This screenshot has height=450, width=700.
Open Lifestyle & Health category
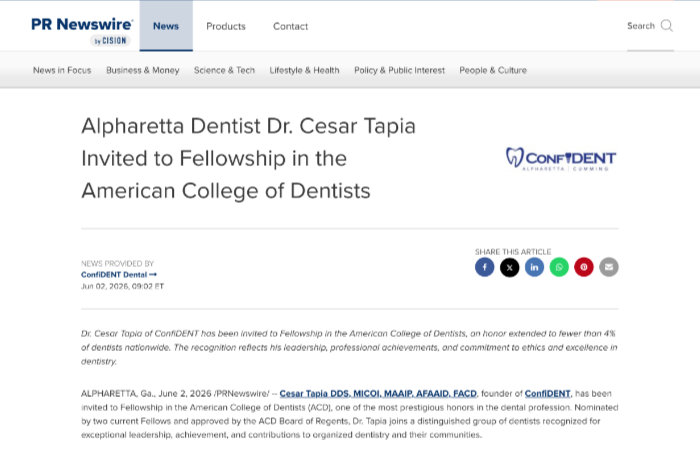click(304, 70)
